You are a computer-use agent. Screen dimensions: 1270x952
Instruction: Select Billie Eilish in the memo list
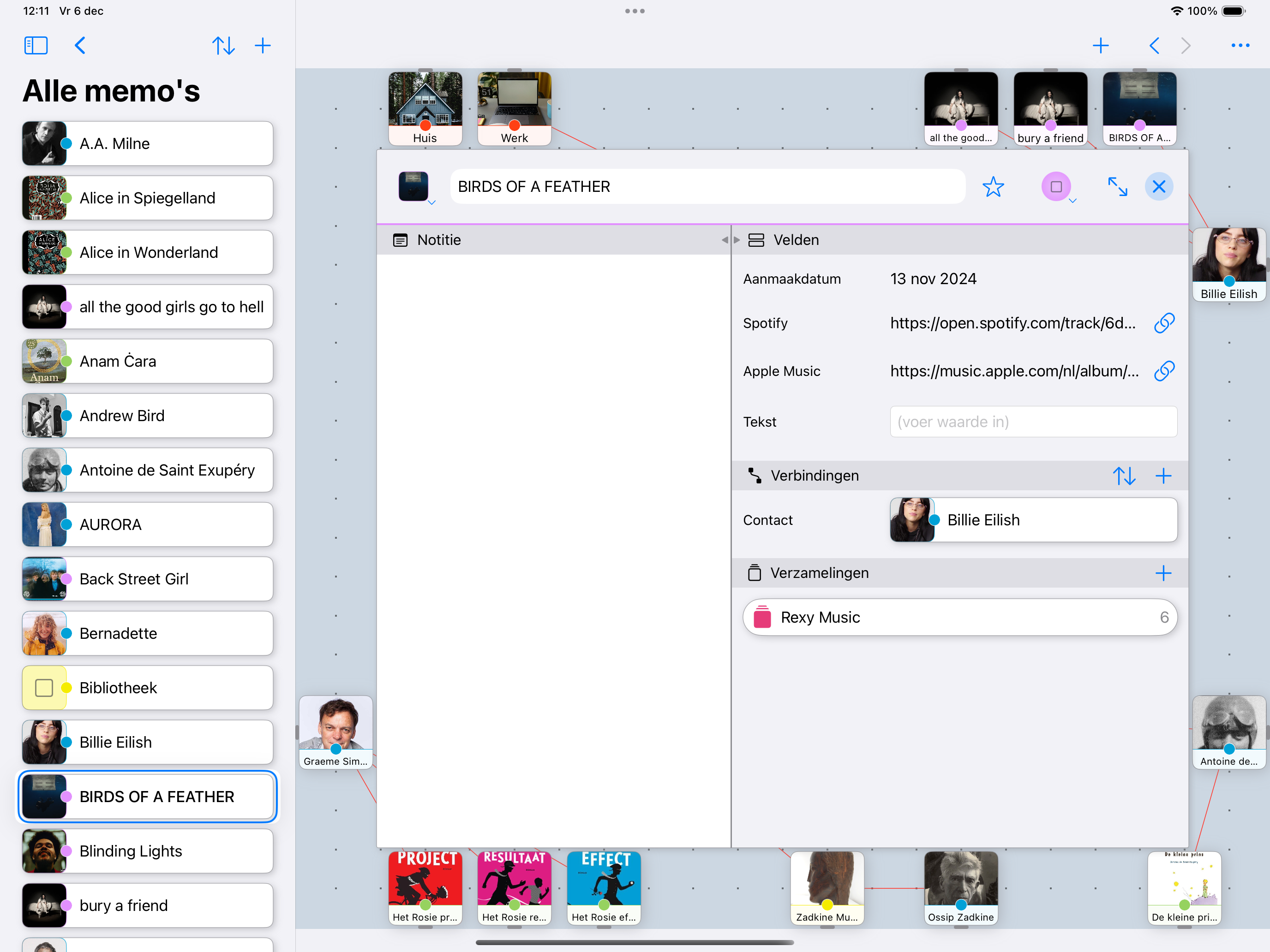[x=148, y=742]
